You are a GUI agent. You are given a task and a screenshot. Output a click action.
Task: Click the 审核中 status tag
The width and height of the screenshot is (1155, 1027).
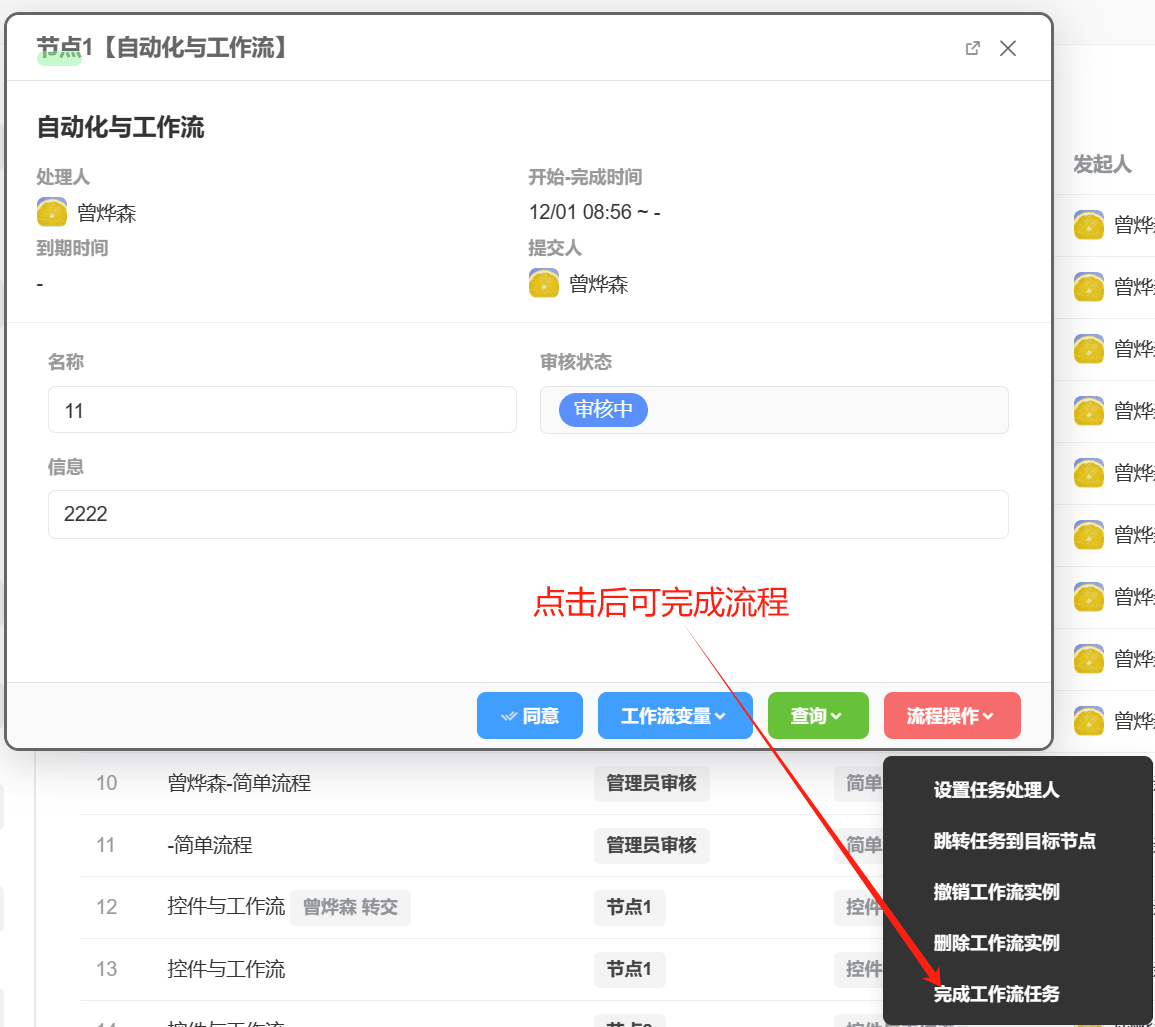pos(603,410)
